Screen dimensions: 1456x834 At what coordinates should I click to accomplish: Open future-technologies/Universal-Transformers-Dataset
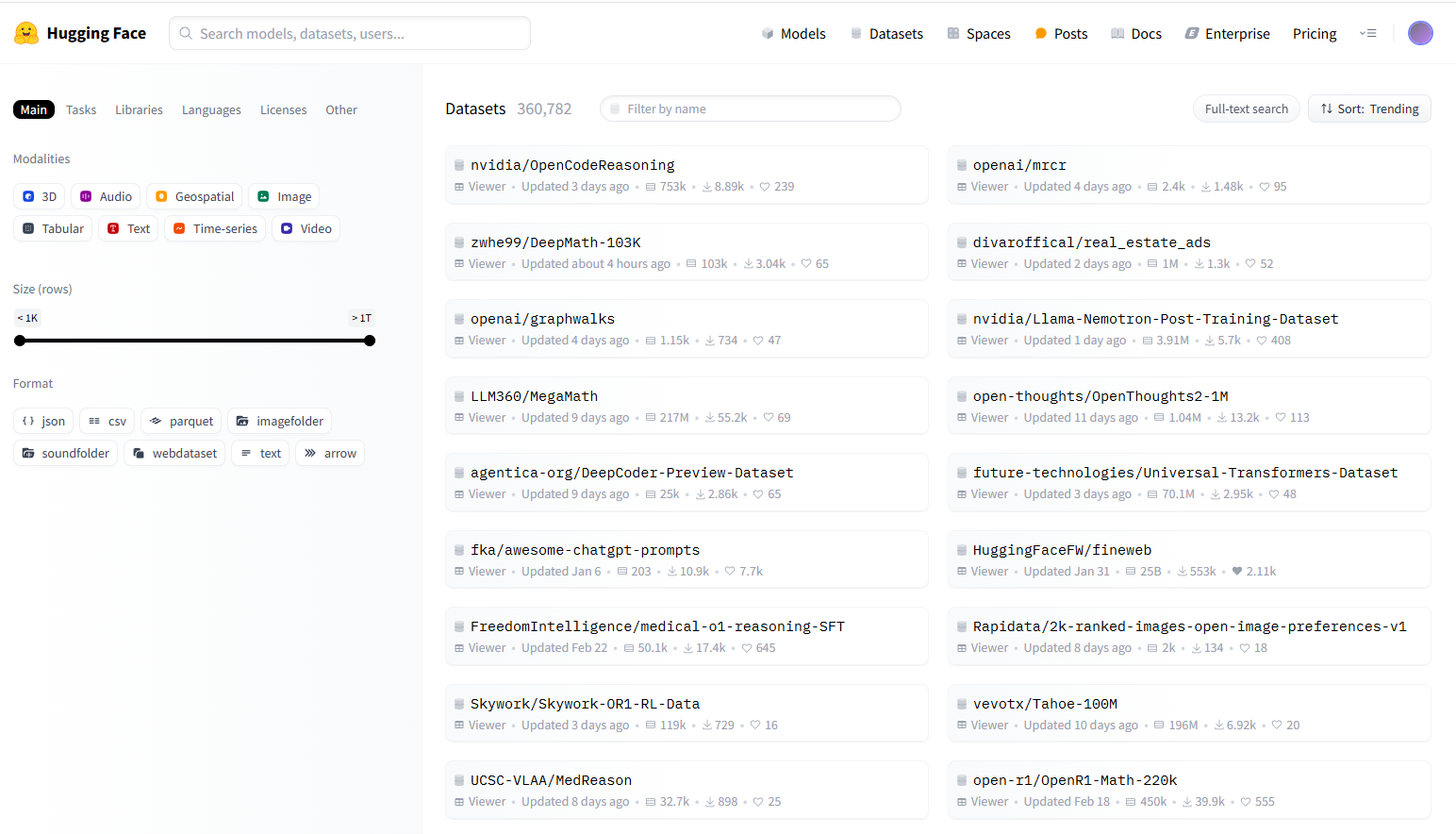(x=1189, y=482)
